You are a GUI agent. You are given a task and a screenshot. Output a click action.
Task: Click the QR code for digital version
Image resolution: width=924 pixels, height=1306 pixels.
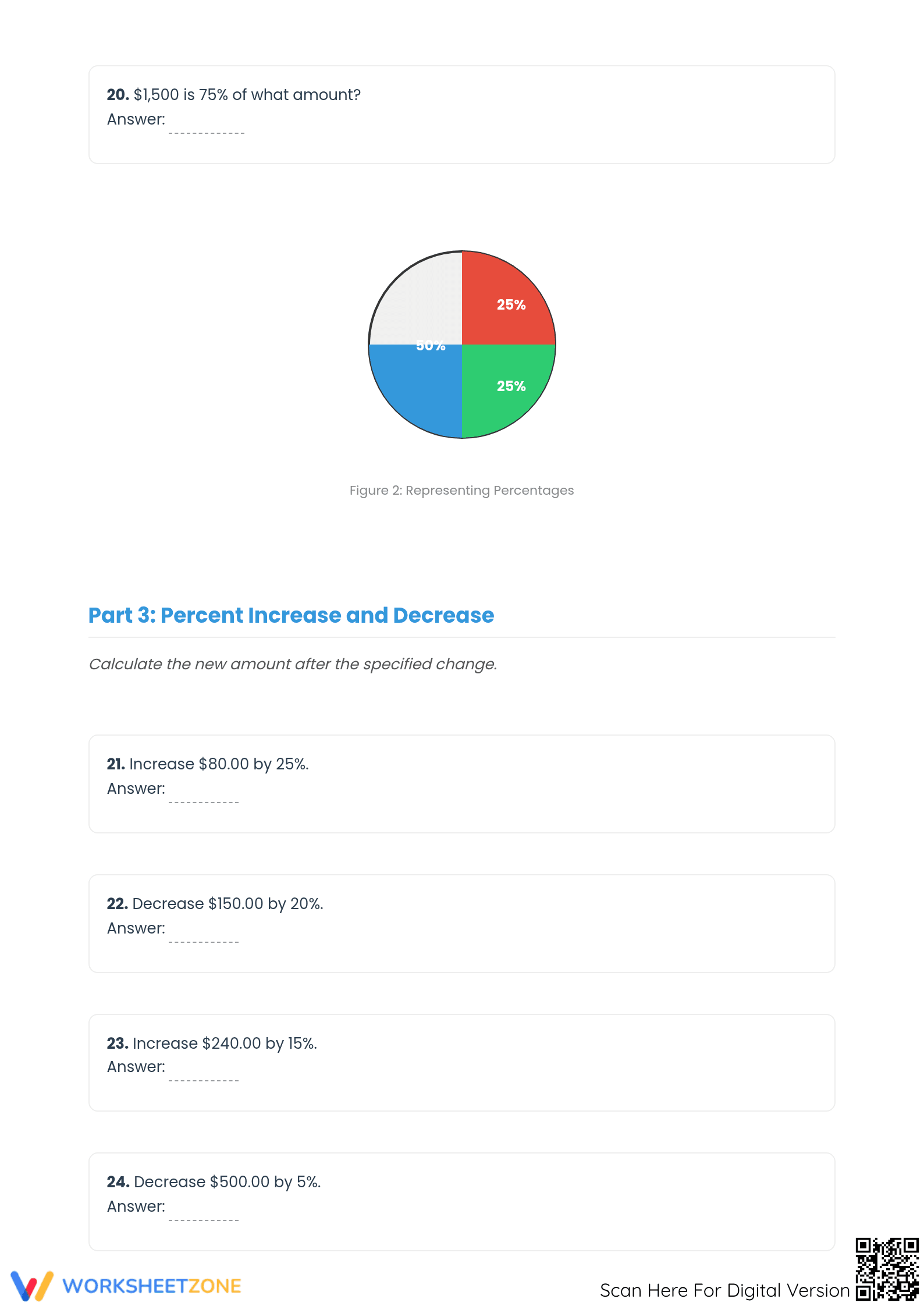886,1269
